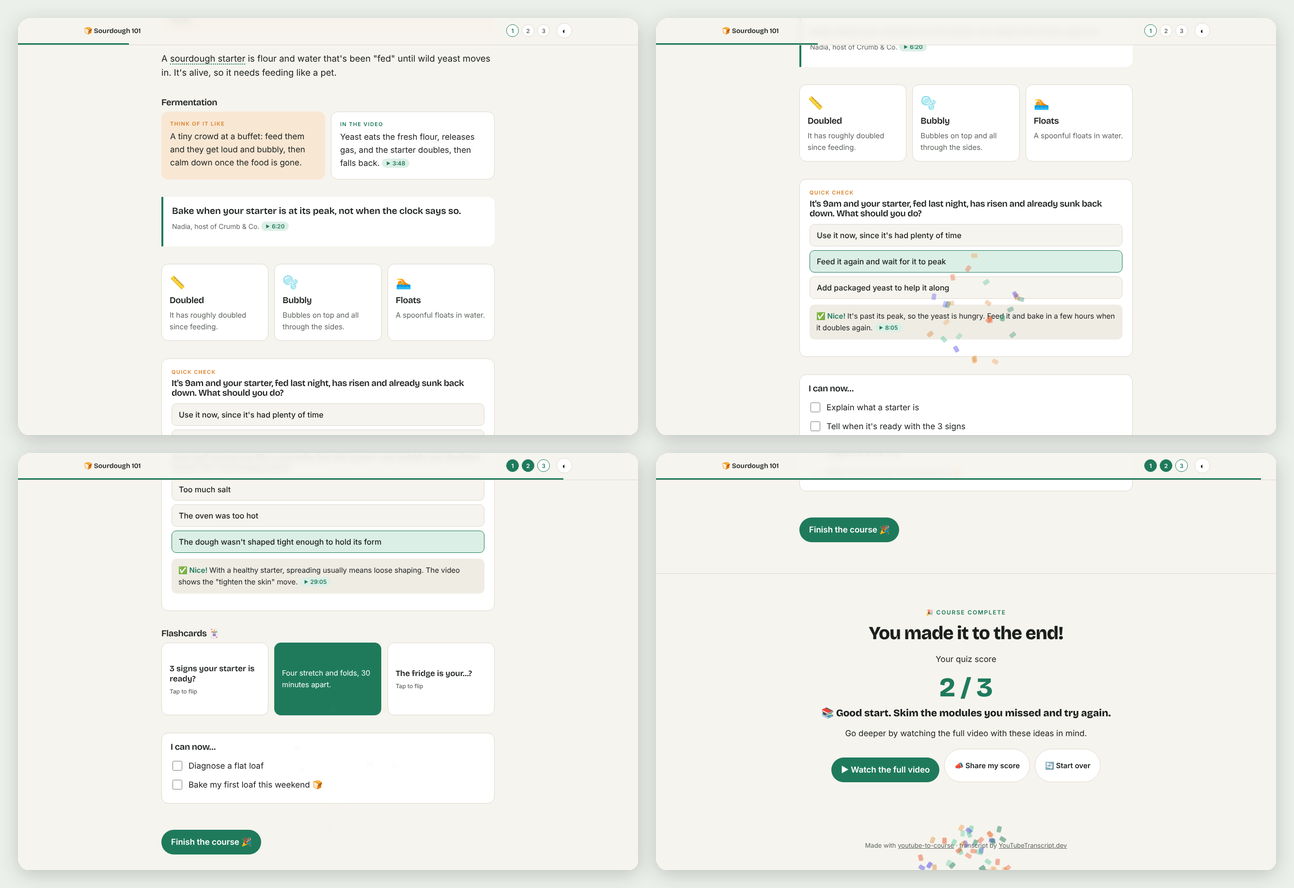Go to step 2 in the Fermentation panel
The image size is (1294, 888).
pos(528,31)
